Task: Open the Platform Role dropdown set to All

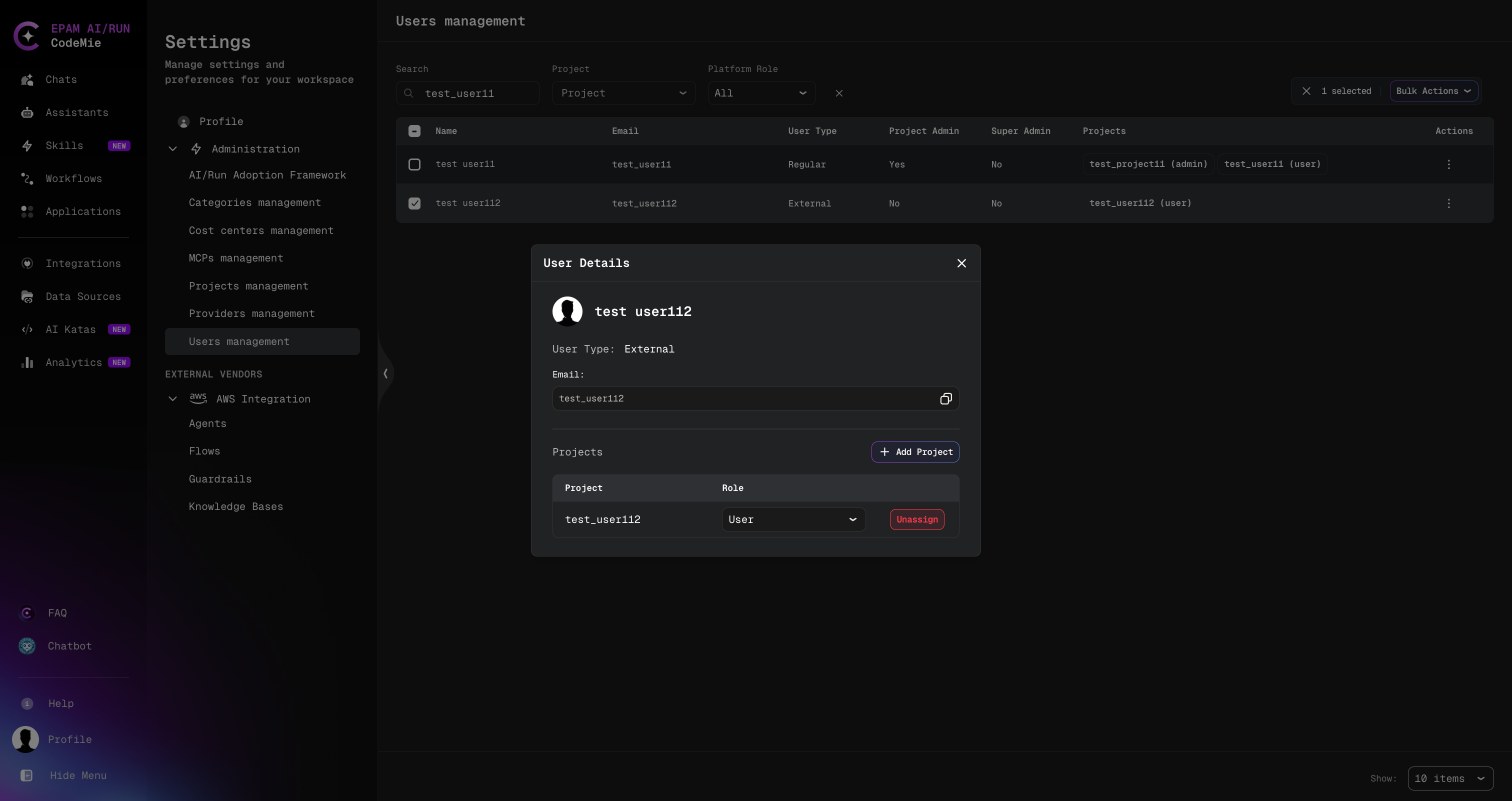Action: pos(760,92)
